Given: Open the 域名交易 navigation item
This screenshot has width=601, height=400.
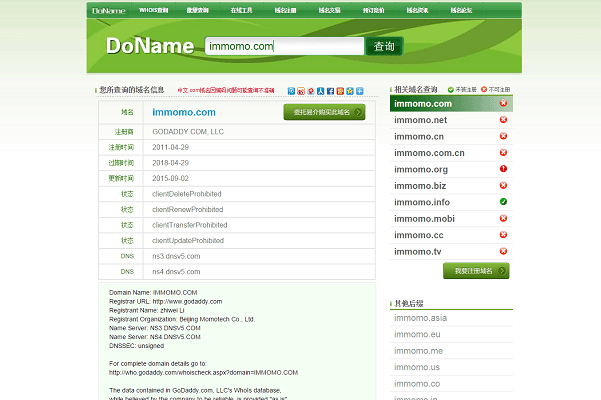Looking at the screenshot, I should click(x=330, y=10).
